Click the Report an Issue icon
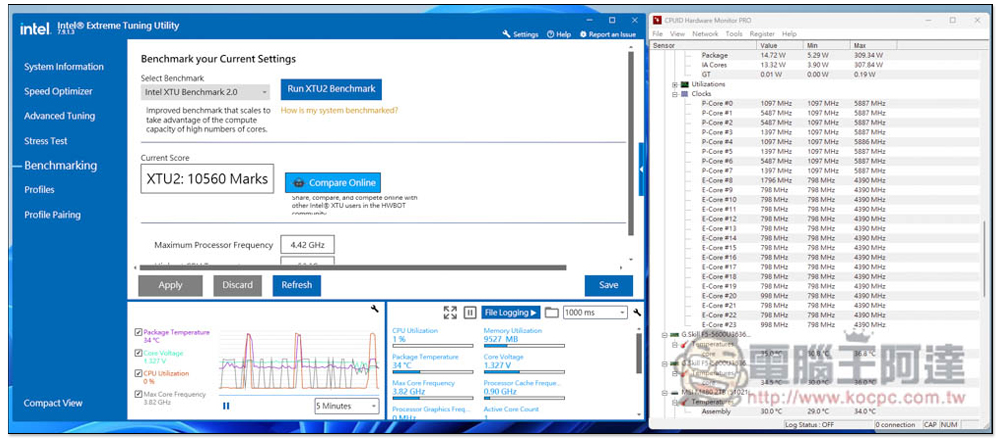 (583, 34)
